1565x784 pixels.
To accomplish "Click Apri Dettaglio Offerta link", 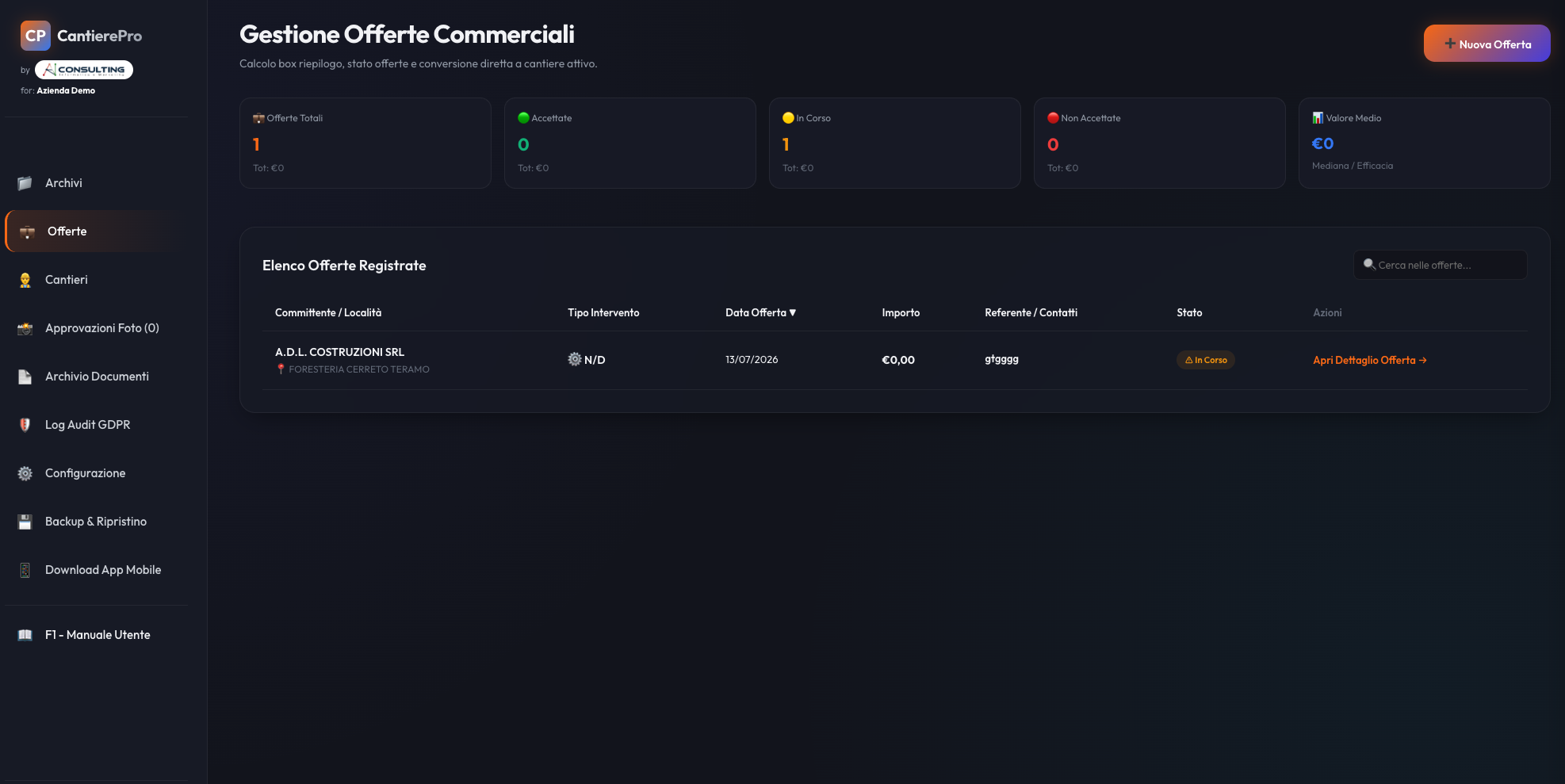I will 1369,360.
